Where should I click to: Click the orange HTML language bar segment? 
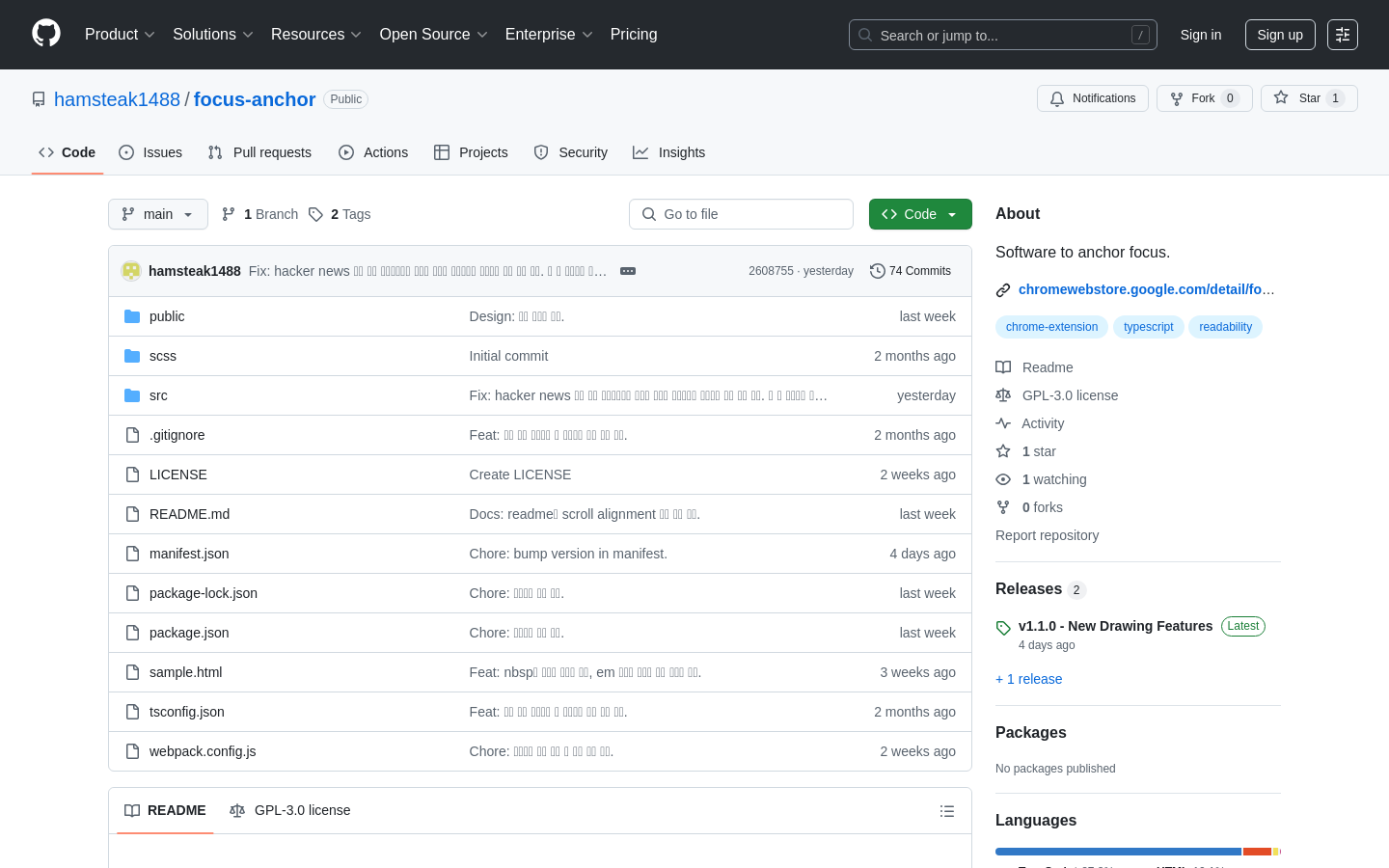click(1258, 852)
